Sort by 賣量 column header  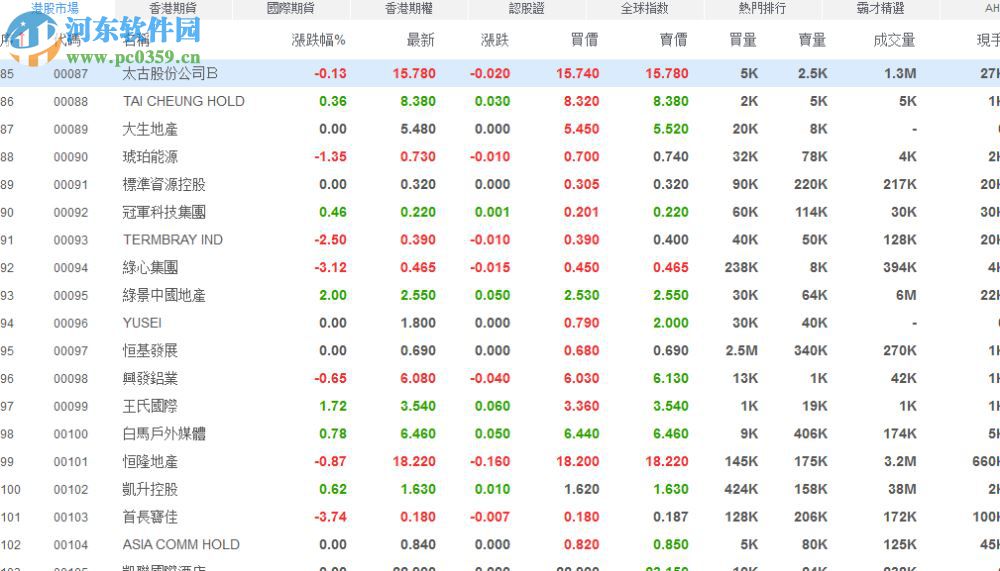812,40
